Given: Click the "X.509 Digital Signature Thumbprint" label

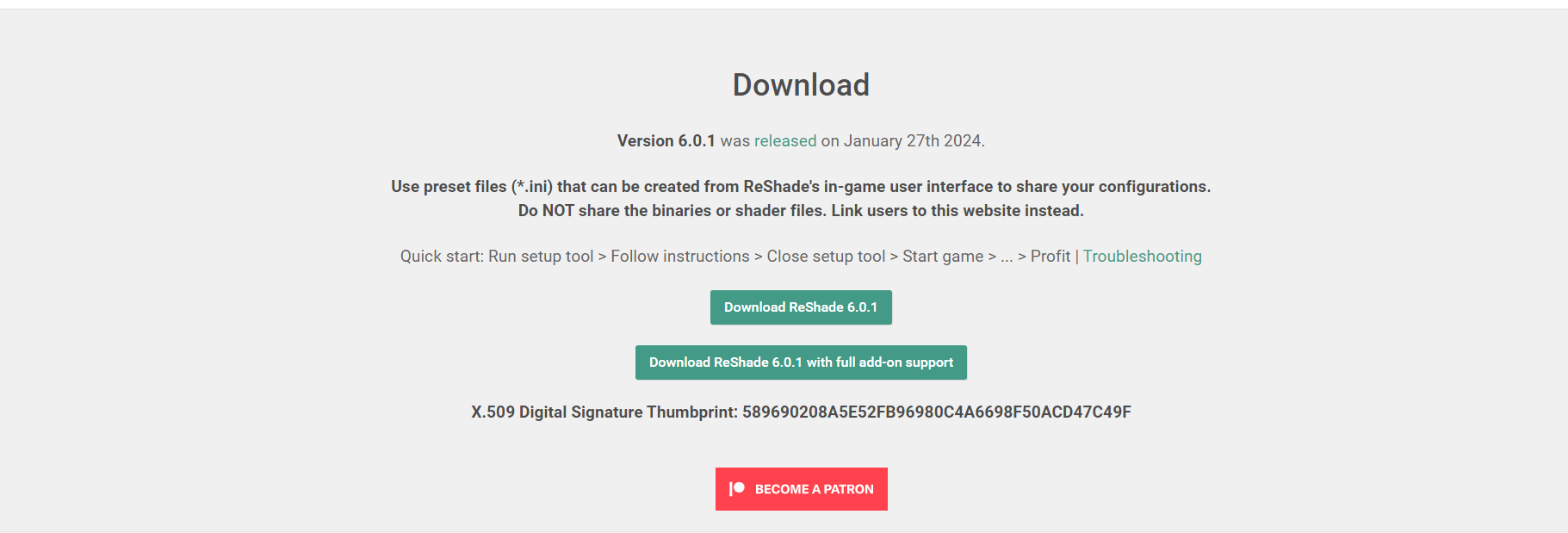Looking at the screenshot, I should (604, 412).
